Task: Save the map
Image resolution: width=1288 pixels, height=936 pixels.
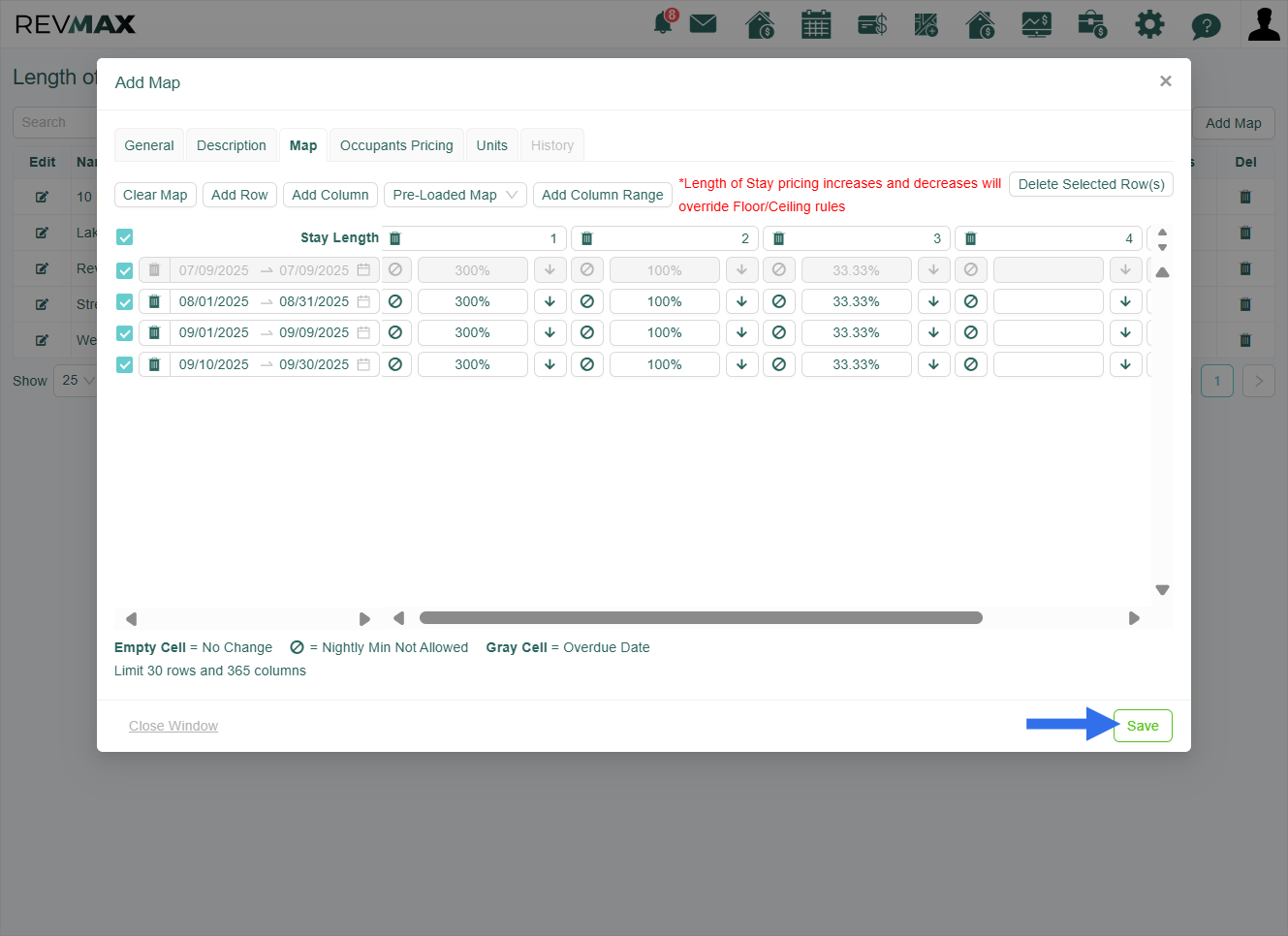Action: pyautogui.click(x=1143, y=726)
